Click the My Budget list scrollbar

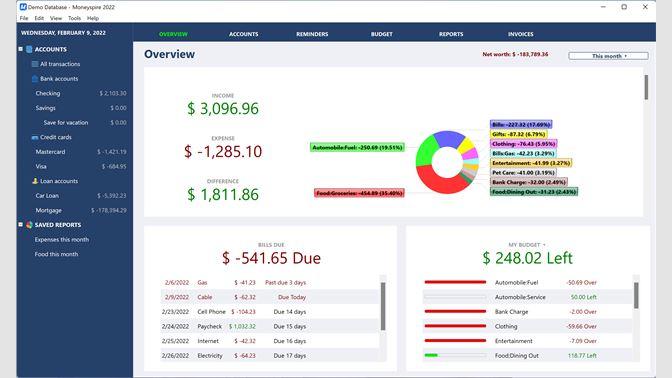(636, 295)
